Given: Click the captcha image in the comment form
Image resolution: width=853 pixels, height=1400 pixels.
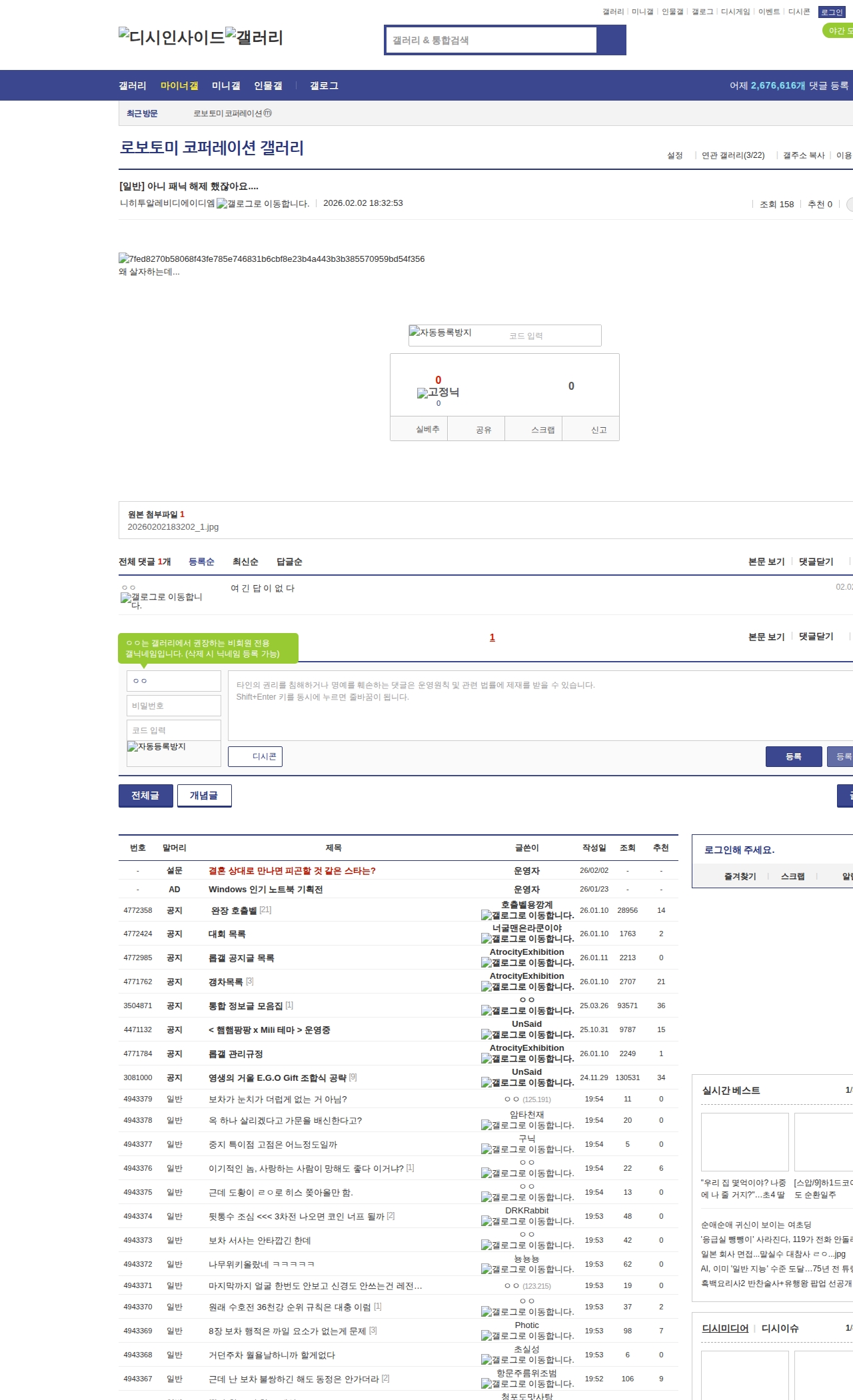Looking at the screenshot, I should coord(157,747).
